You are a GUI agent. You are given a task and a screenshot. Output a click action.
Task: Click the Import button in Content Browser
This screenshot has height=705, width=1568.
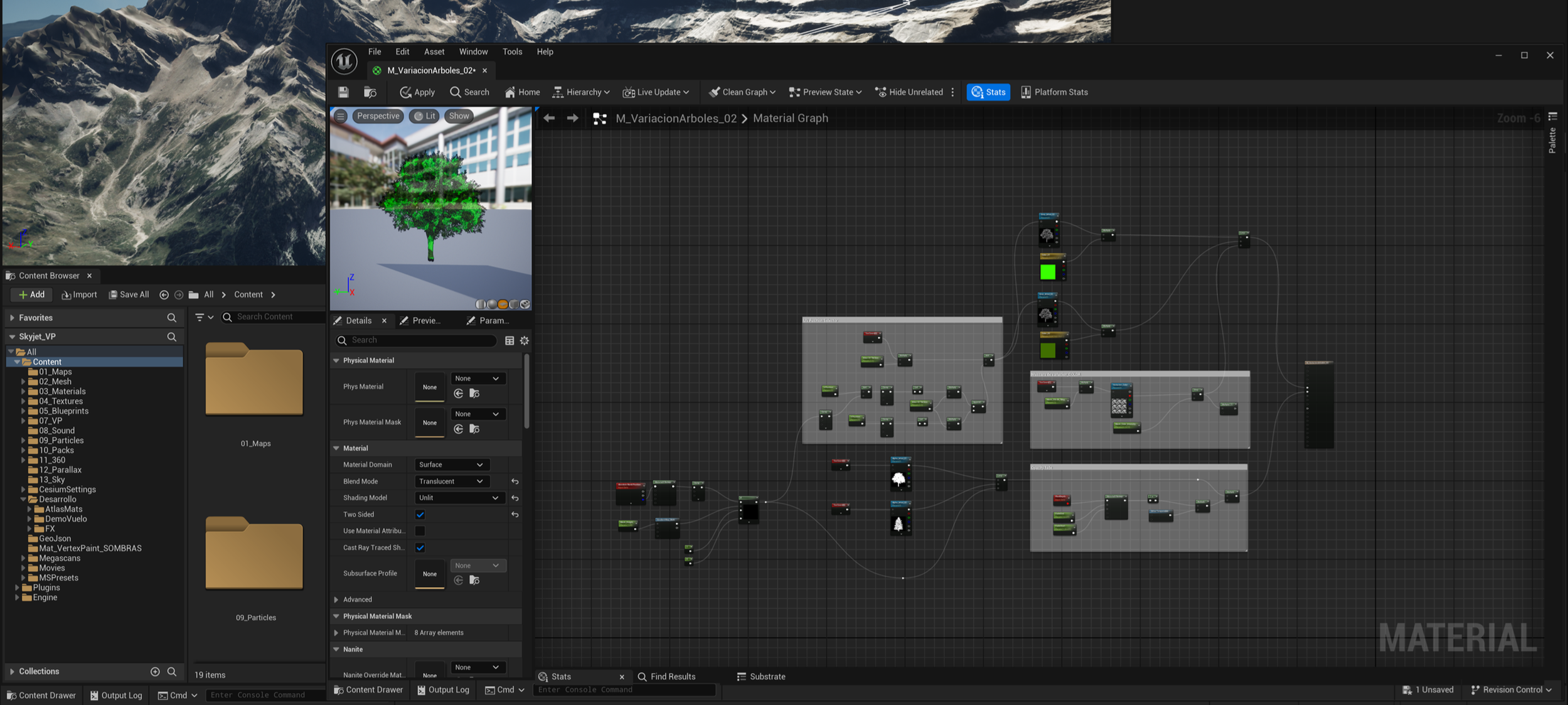pos(79,294)
